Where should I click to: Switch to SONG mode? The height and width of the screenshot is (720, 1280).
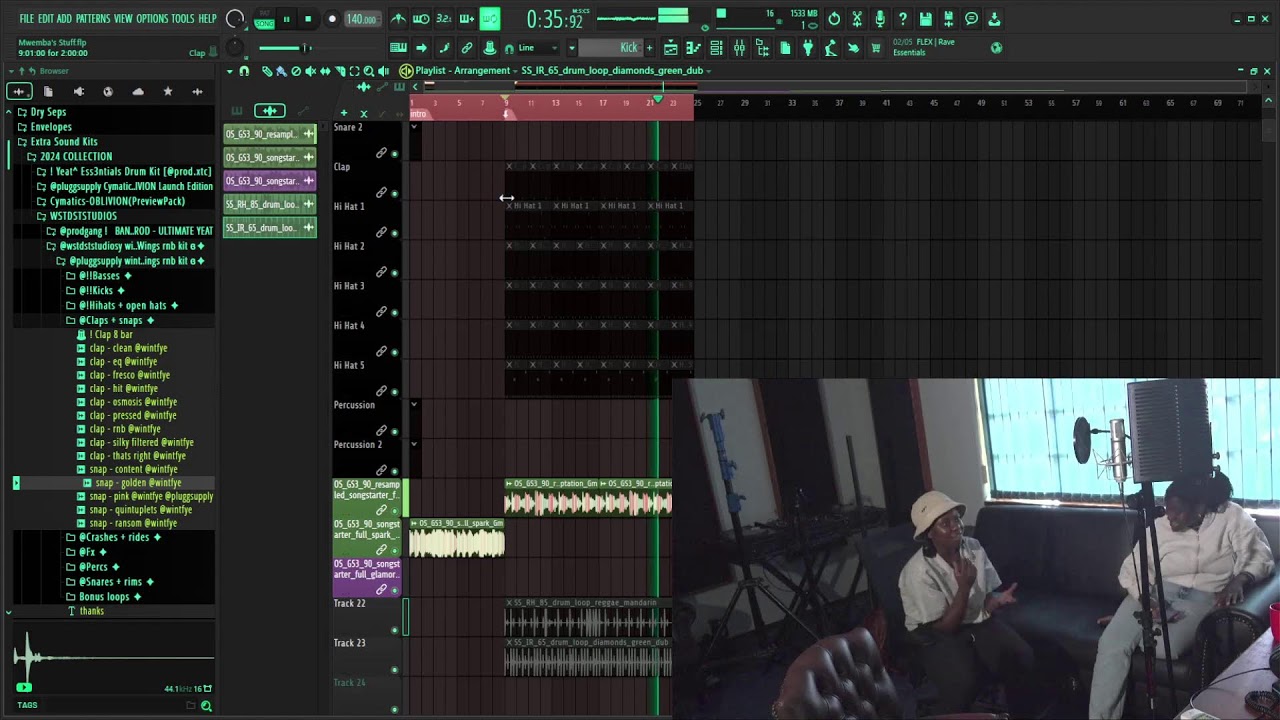pyautogui.click(x=264, y=23)
